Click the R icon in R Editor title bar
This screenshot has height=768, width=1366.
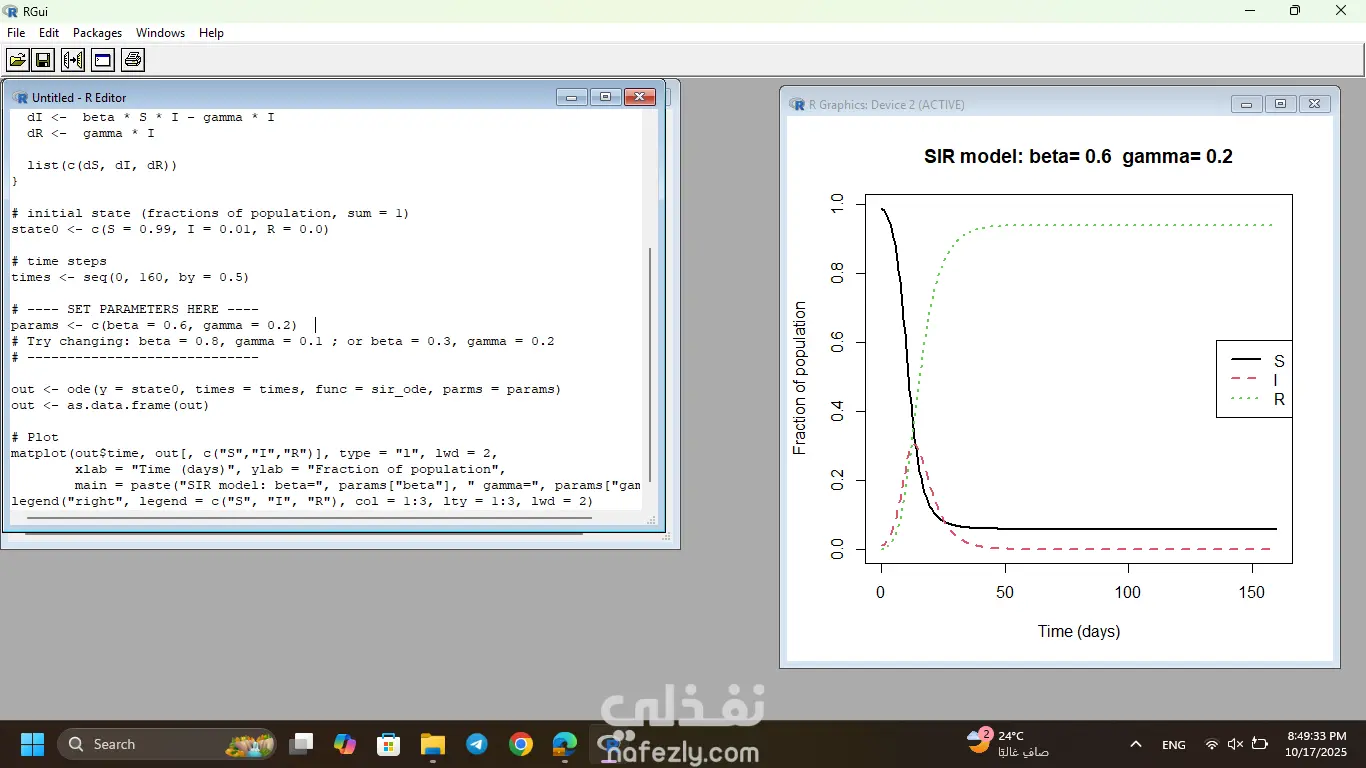coord(20,97)
